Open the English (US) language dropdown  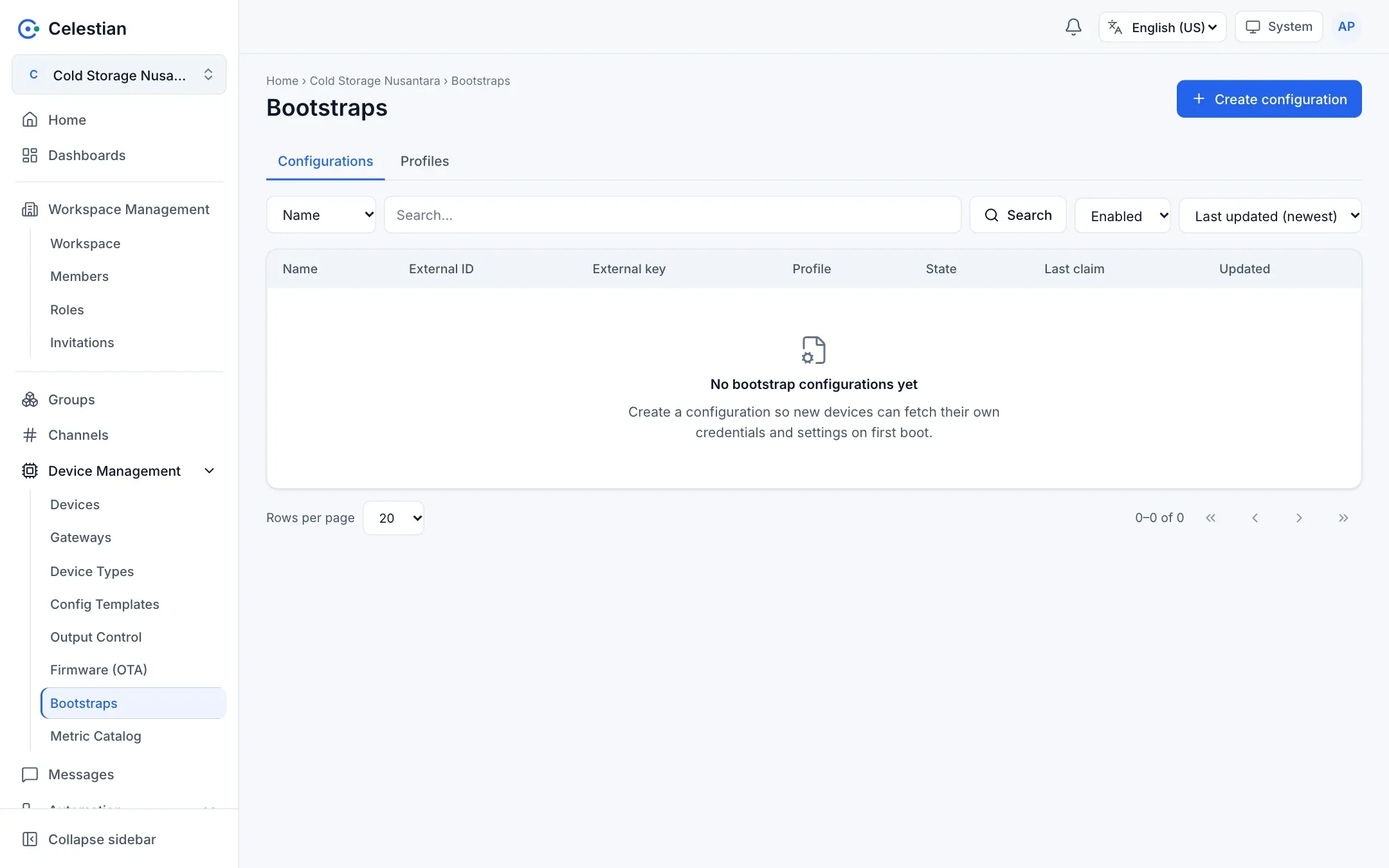pyautogui.click(x=1163, y=27)
